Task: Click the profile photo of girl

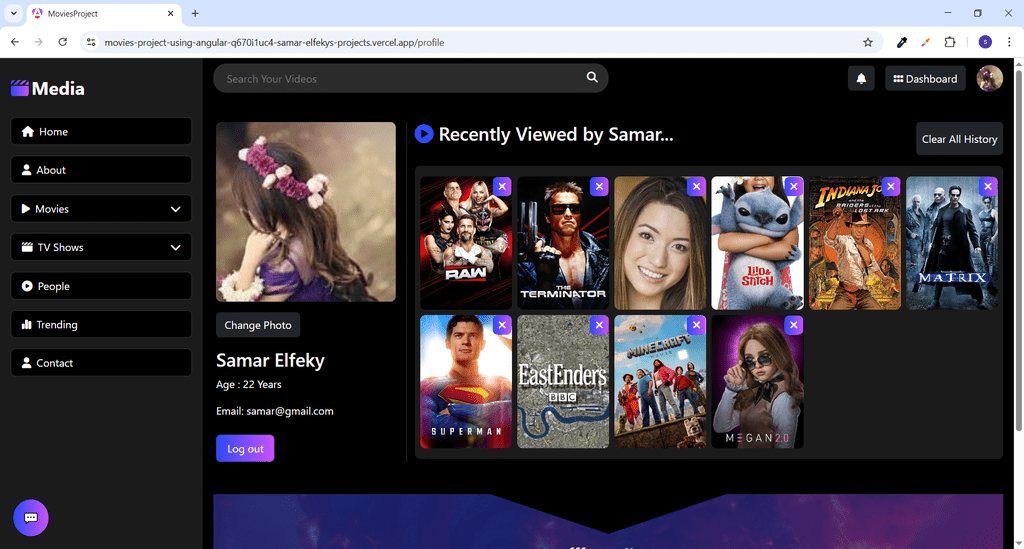Action: 306,212
